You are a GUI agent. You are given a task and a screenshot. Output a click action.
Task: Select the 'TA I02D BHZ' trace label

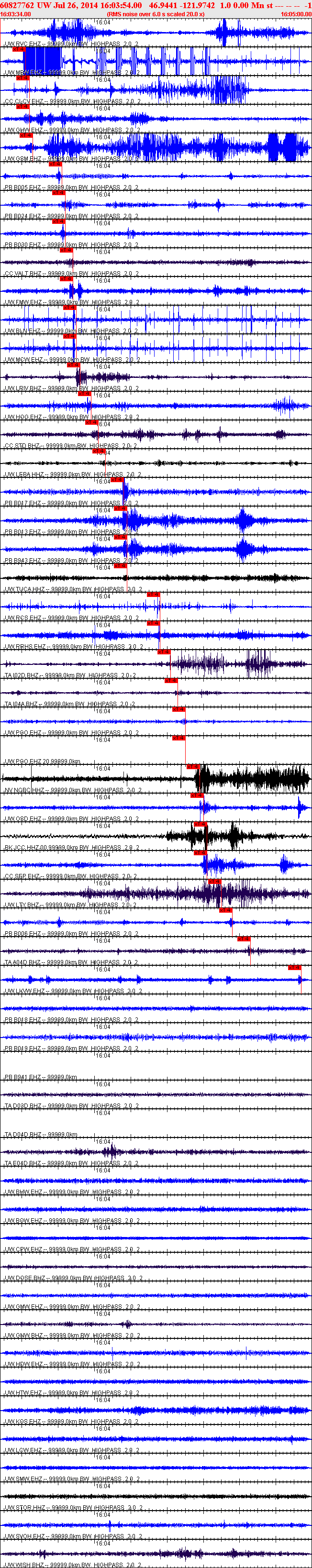pyautogui.click(x=70, y=675)
